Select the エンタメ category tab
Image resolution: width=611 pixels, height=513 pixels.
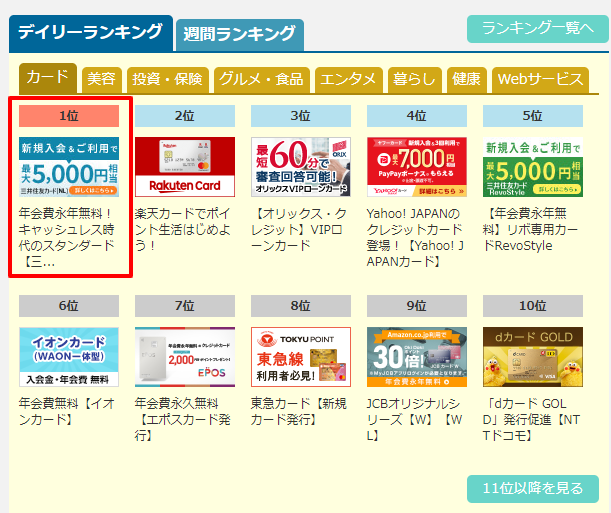[x=349, y=80]
